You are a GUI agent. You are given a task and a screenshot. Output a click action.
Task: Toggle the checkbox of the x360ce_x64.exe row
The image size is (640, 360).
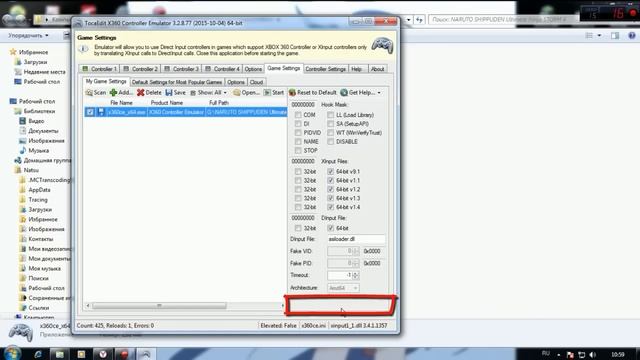click(90, 112)
